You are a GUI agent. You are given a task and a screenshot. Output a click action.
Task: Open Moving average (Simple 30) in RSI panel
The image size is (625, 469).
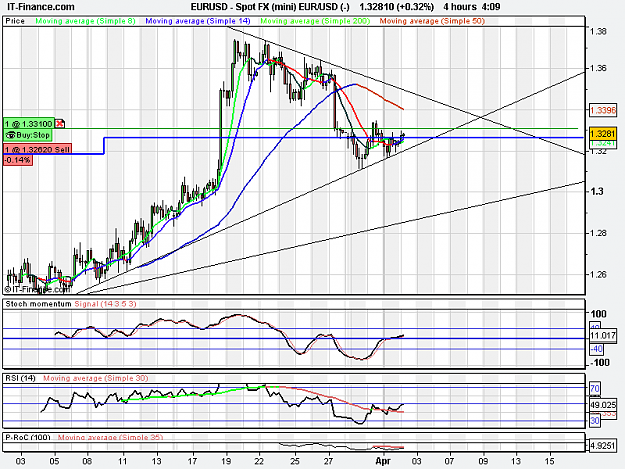point(95,378)
